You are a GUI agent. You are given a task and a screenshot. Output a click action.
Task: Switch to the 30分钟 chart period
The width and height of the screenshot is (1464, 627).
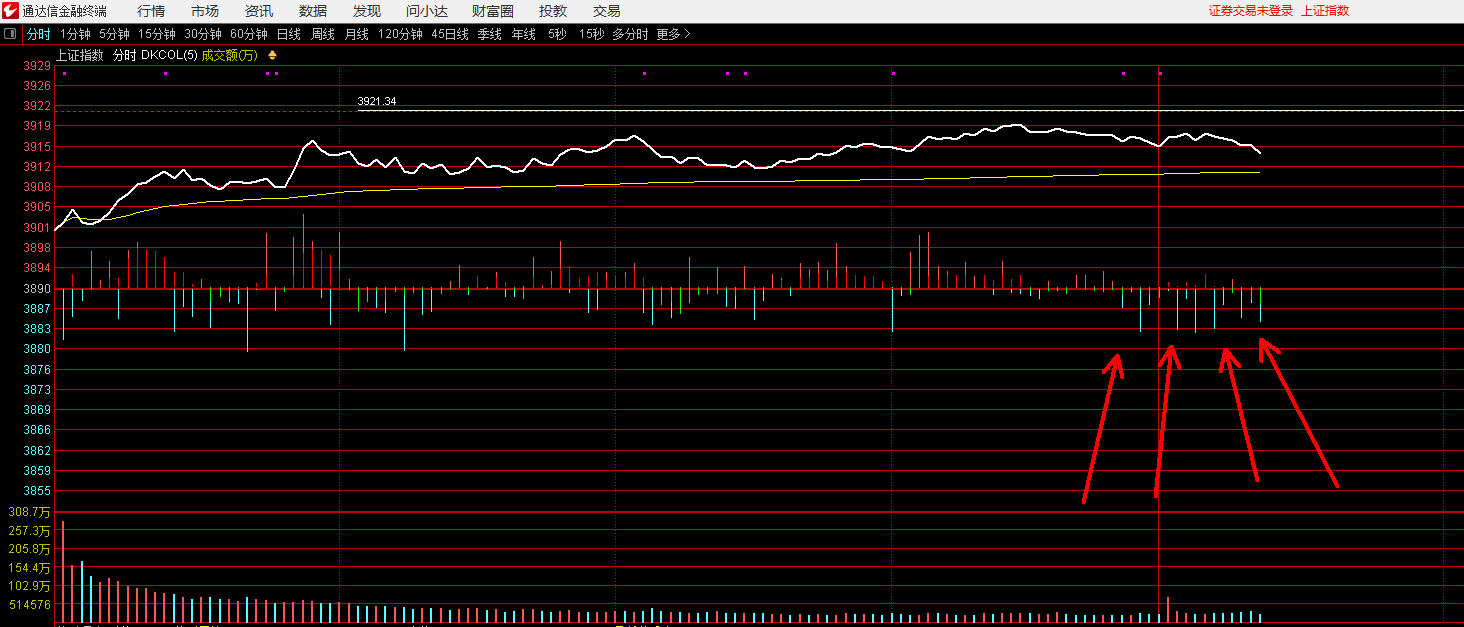(203, 34)
